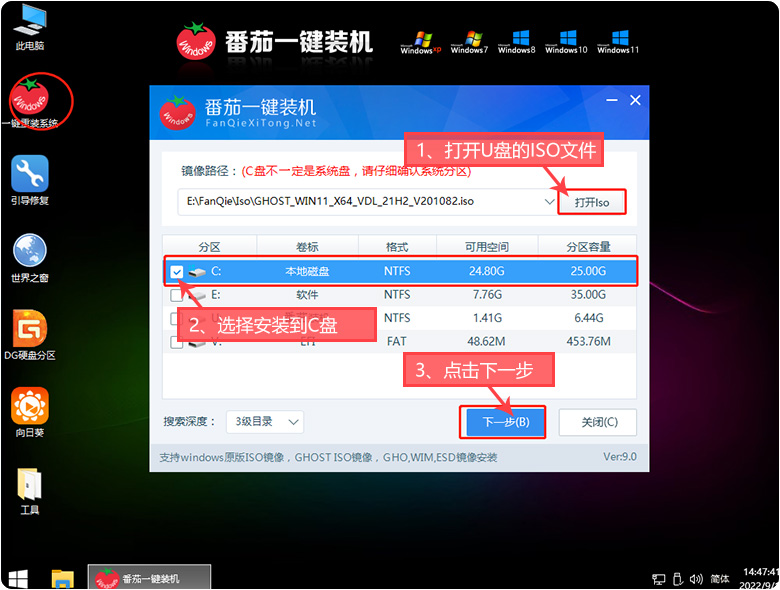Close the 番茄一键装机 dialog with X

tap(635, 100)
